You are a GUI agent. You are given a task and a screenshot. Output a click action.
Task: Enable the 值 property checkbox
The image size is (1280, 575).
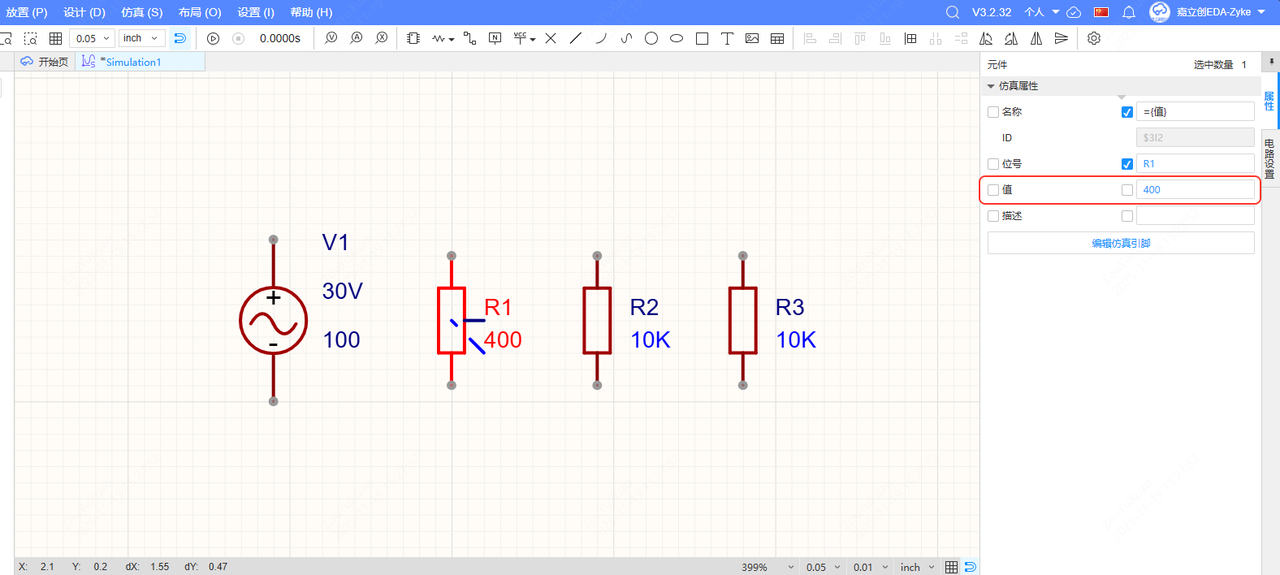click(993, 190)
